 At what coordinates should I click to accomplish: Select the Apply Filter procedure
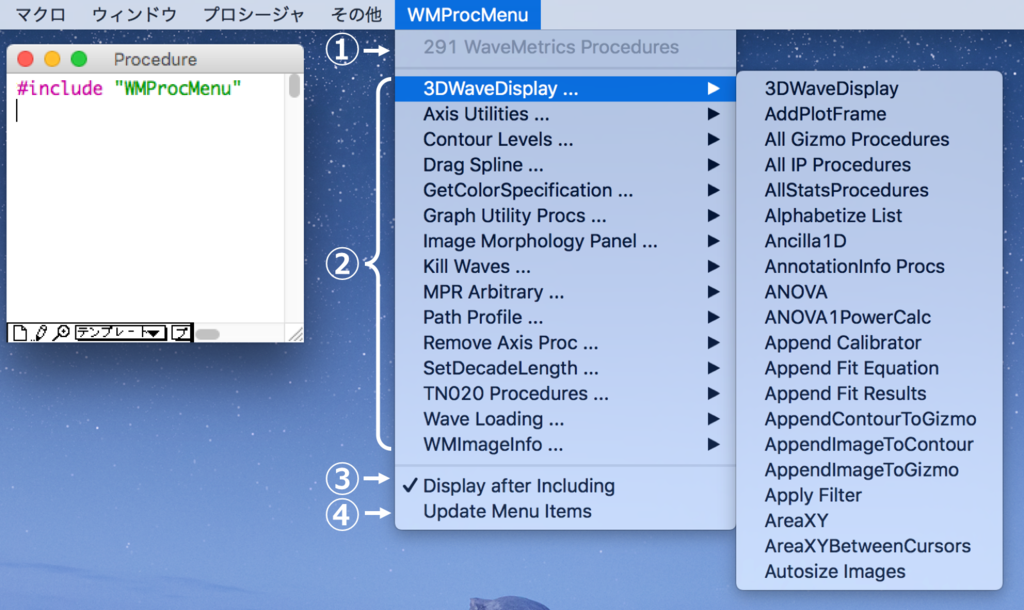[x=812, y=495]
